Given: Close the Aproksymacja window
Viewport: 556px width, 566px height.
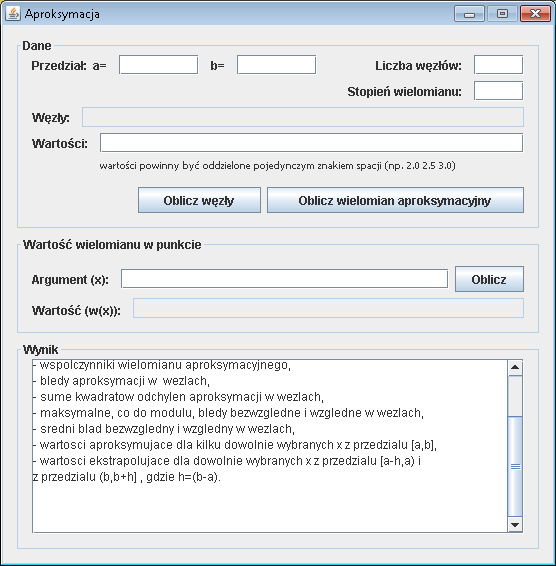Looking at the screenshot, I should coord(535,14).
